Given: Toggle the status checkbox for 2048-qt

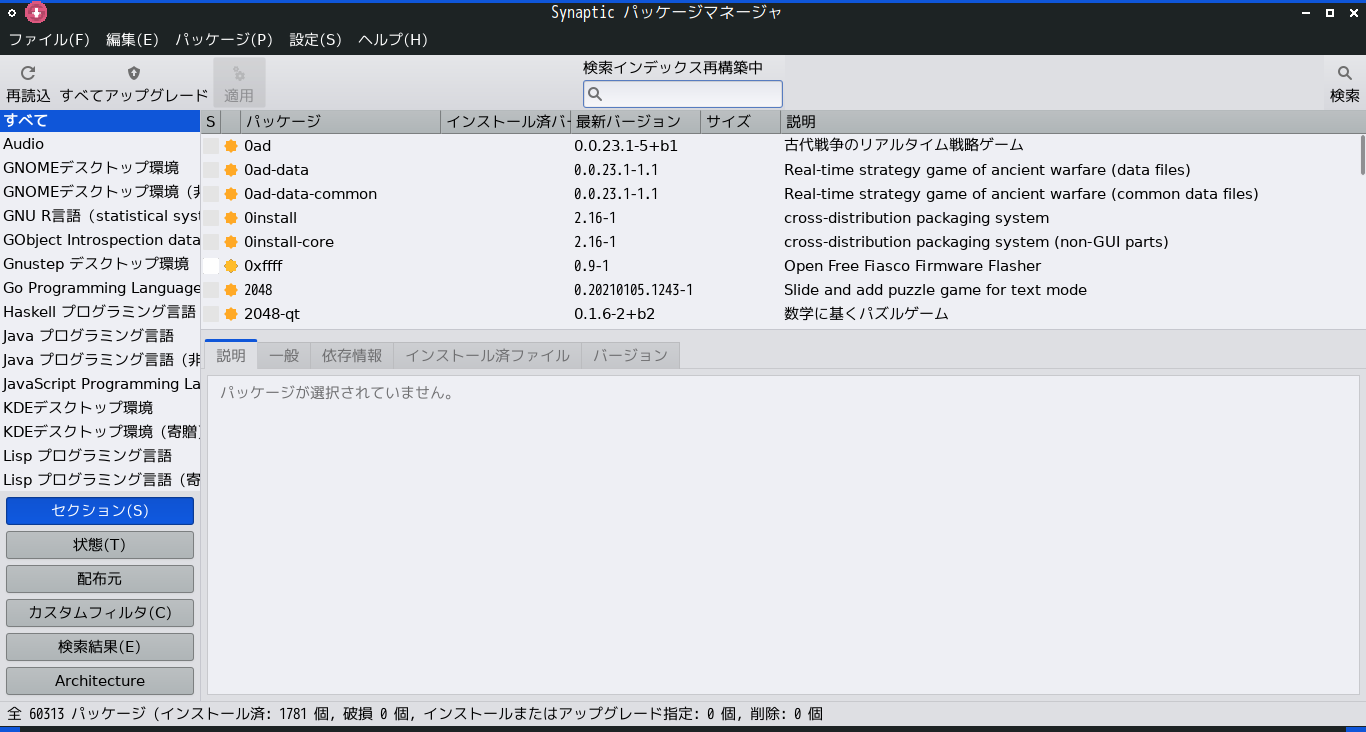Looking at the screenshot, I should pos(211,314).
